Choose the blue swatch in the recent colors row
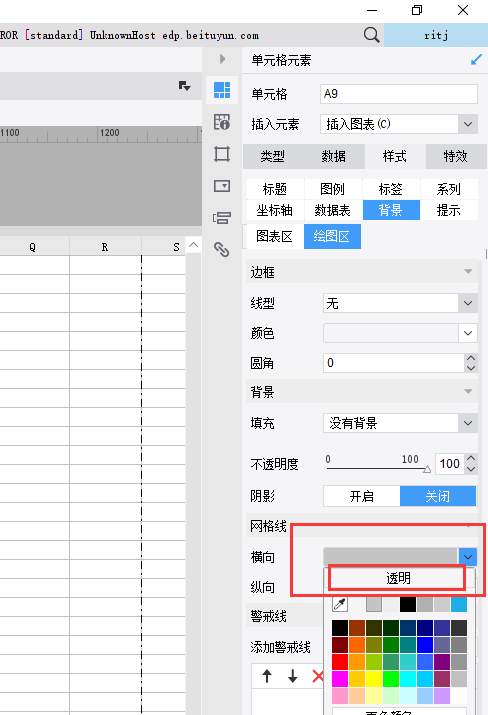This screenshot has height=715, width=488. (x=459, y=604)
